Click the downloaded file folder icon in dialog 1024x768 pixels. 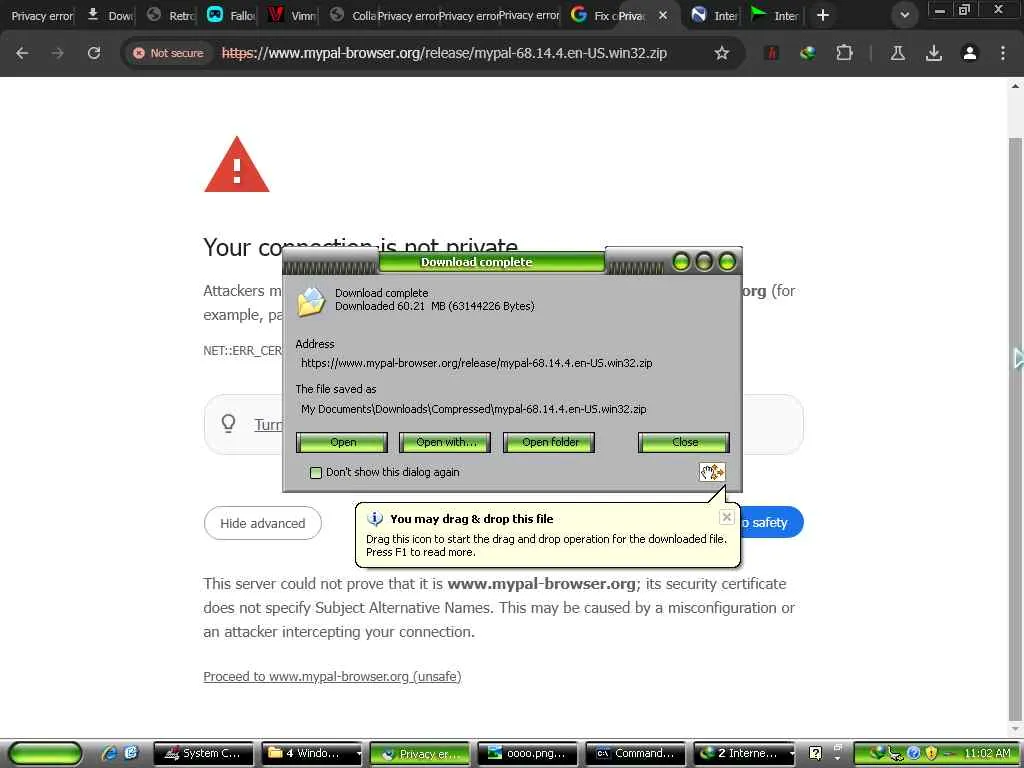311,302
